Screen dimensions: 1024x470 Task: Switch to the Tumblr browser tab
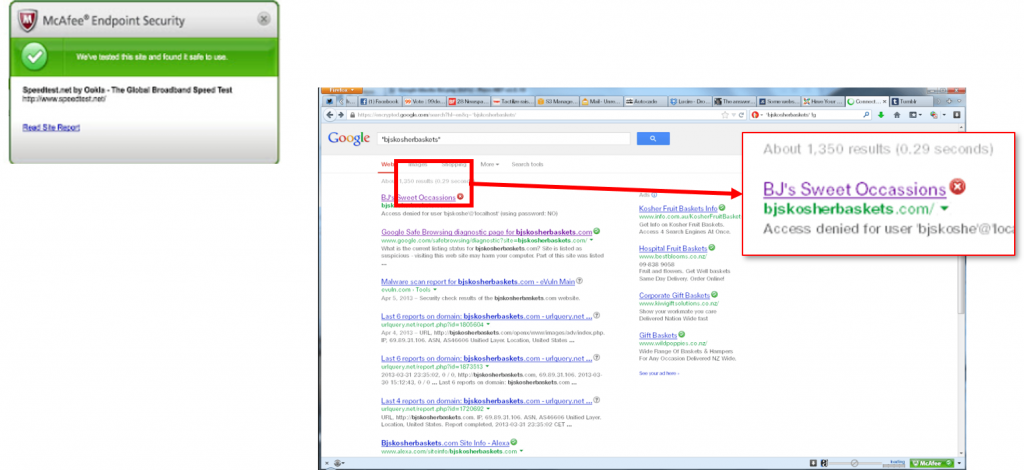(x=910, y=102)
